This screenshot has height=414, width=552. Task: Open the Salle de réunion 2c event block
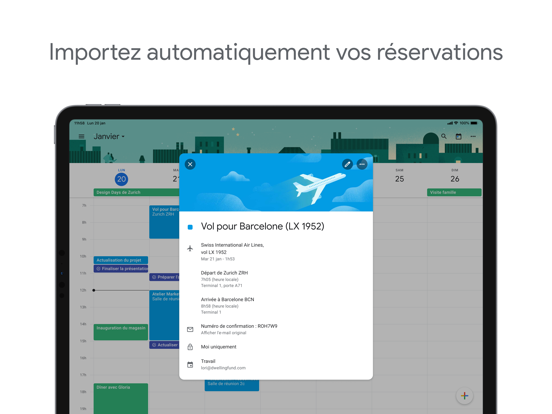pyautogui.click(x=232, y=385)
